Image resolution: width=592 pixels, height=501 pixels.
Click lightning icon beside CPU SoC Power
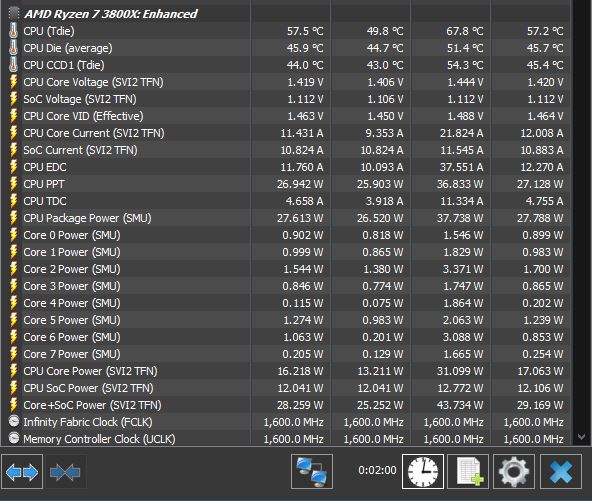(13, 388)
